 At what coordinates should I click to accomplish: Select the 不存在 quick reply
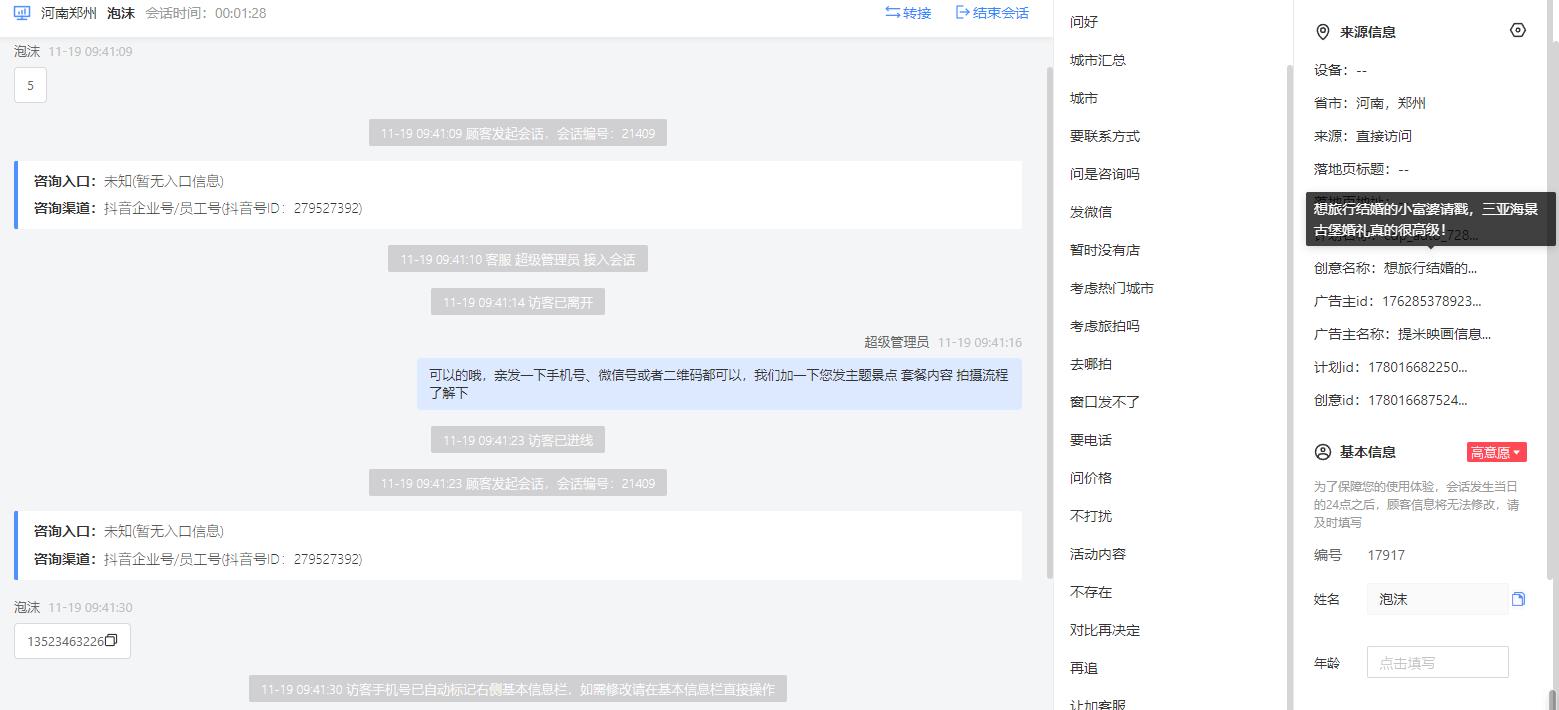(x=1091, y=592)
